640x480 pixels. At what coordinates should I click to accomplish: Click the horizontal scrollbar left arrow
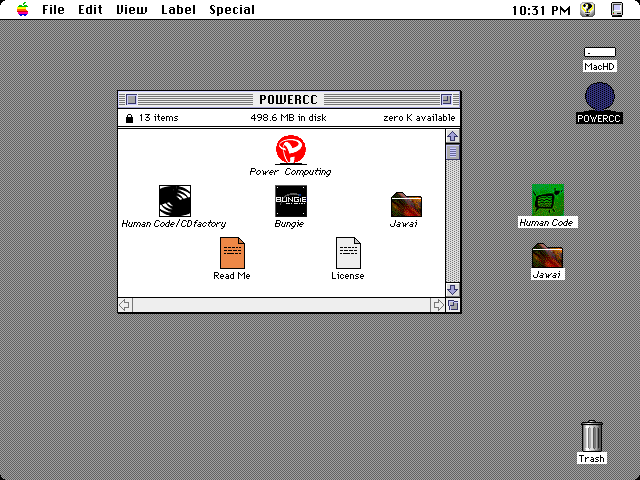click(x=125, y=305)
